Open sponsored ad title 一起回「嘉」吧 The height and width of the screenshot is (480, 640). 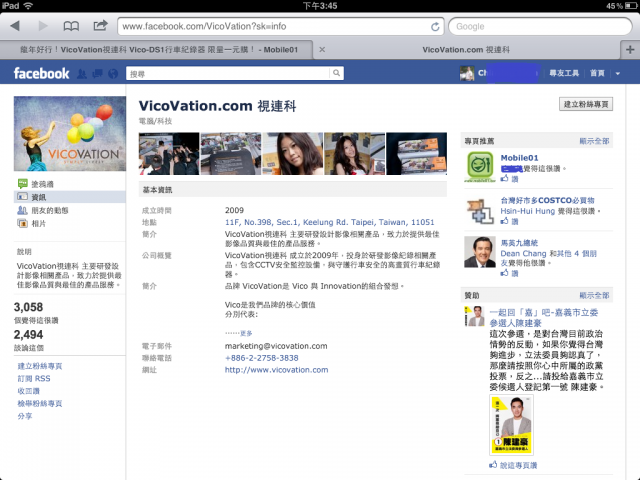tap(544, 318)
